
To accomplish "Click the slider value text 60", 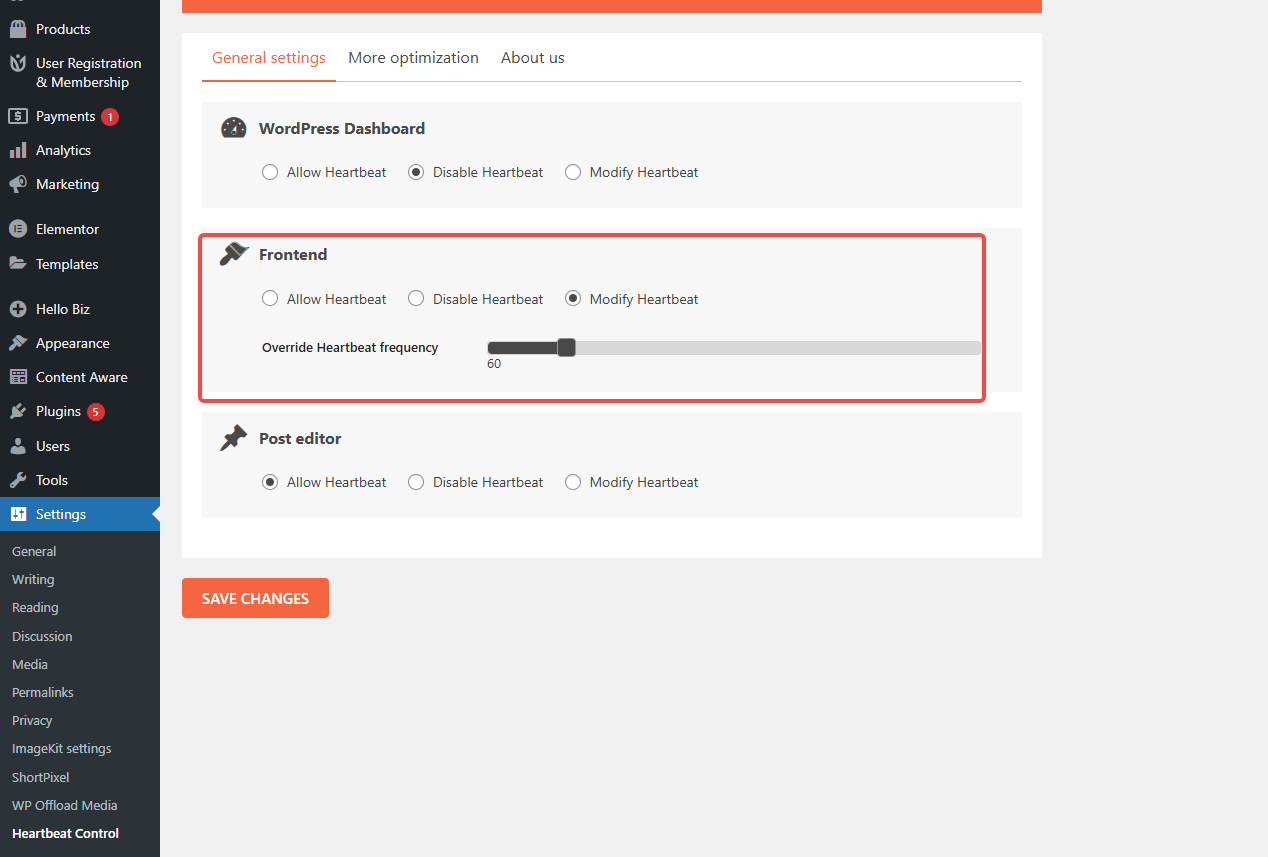I will 494,364.
